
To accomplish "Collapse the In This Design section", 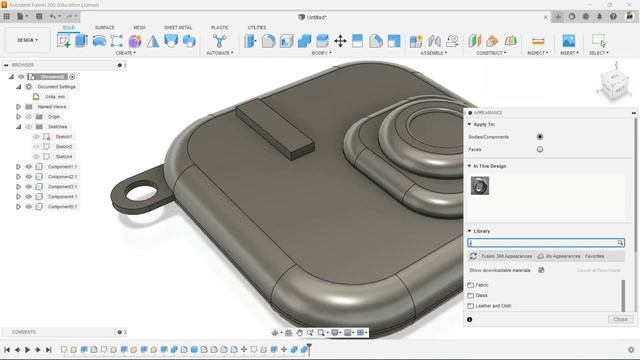I will point(469,166).
